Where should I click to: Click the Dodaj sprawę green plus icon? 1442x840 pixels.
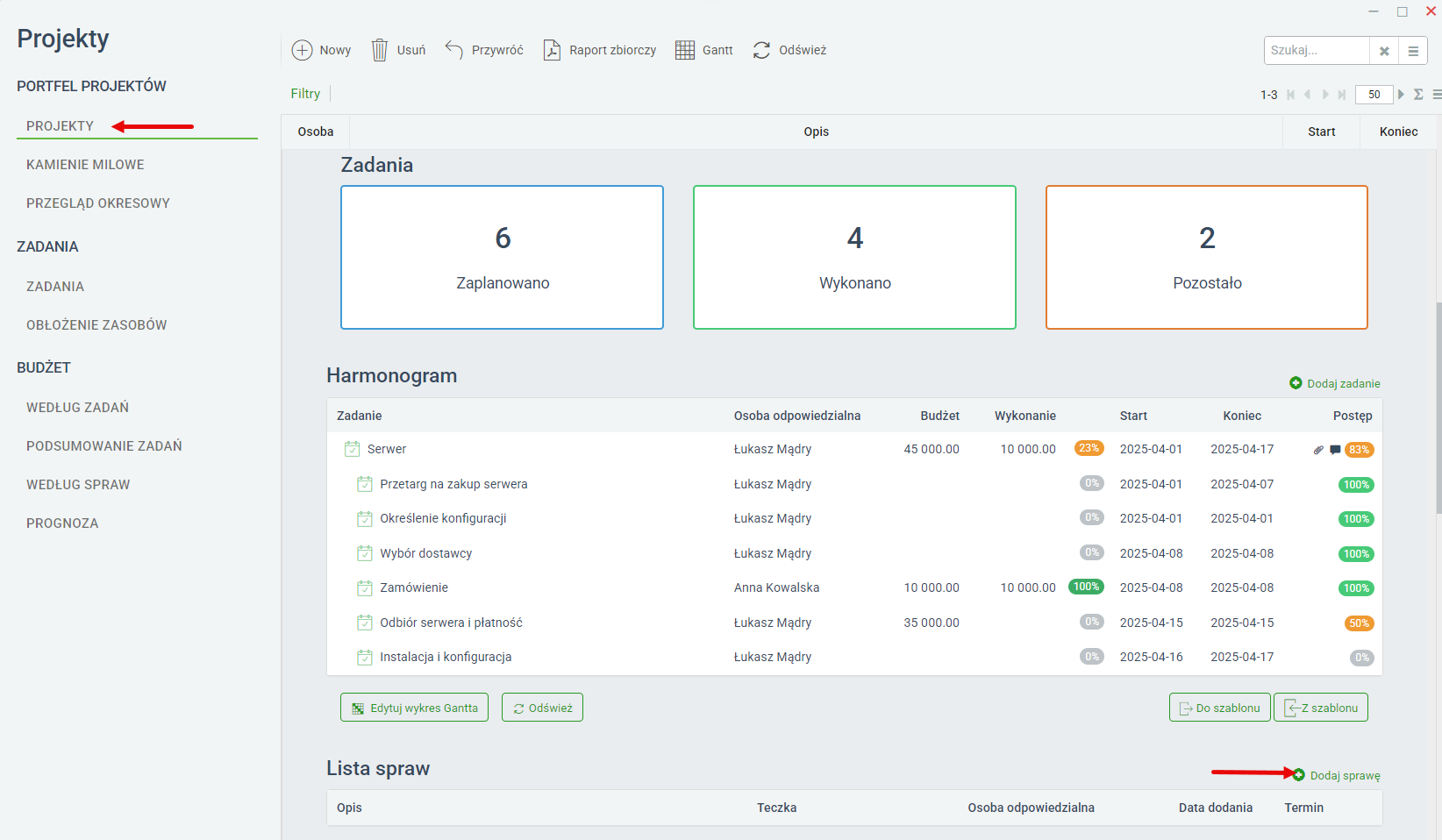coord(1299,775)
